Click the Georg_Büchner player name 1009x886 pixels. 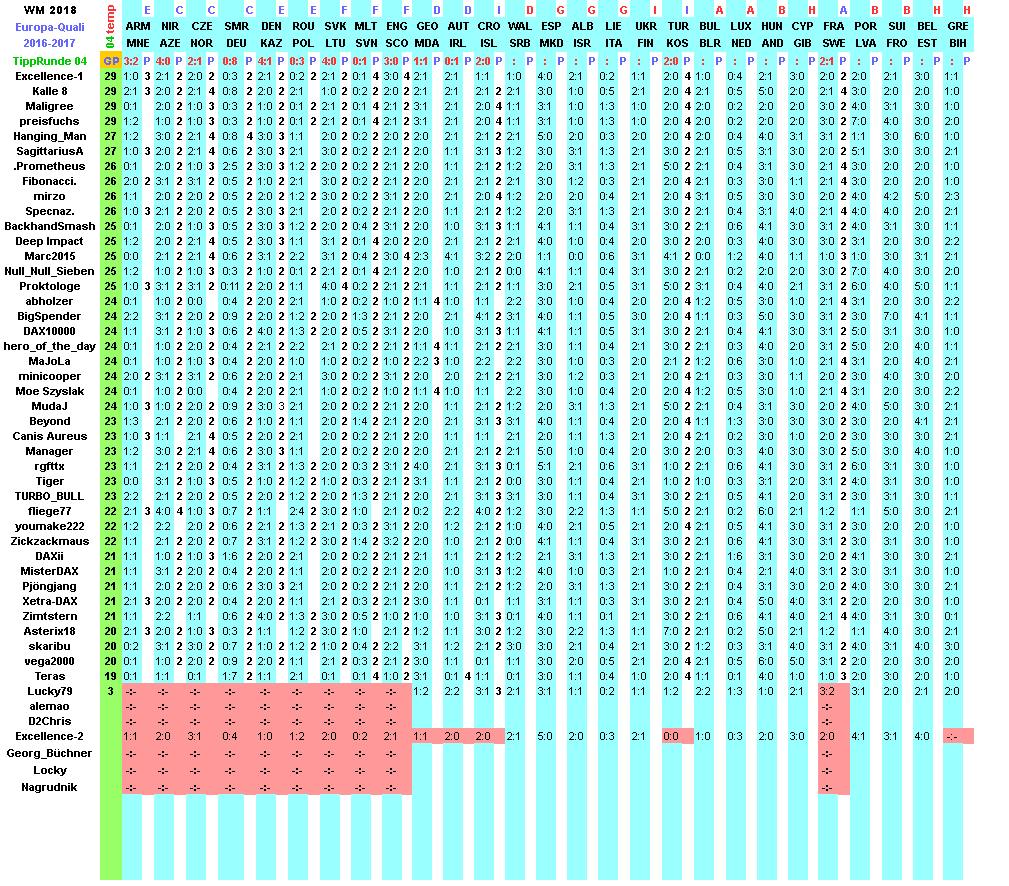49,753
